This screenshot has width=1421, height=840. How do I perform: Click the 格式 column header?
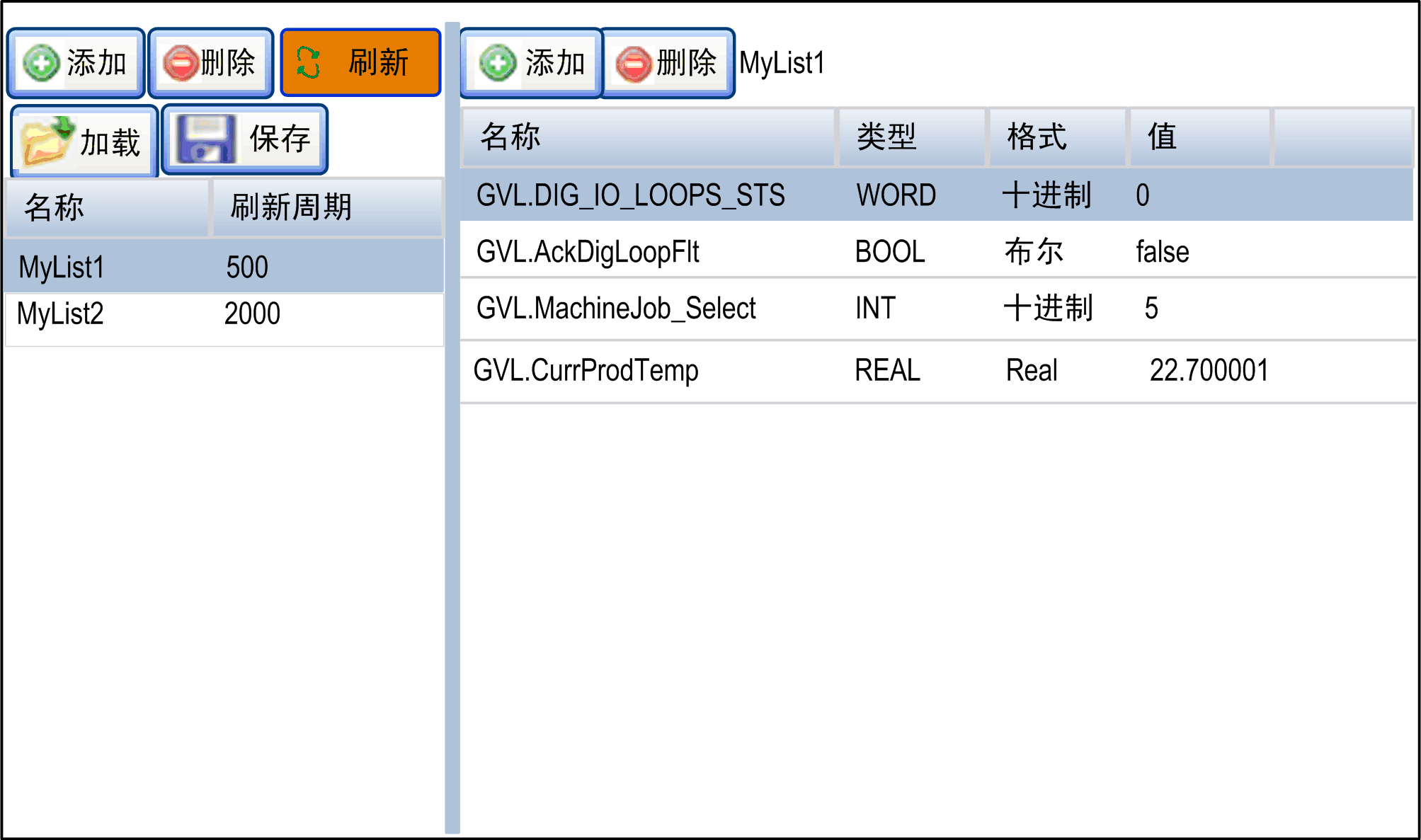click(1037, 137)
